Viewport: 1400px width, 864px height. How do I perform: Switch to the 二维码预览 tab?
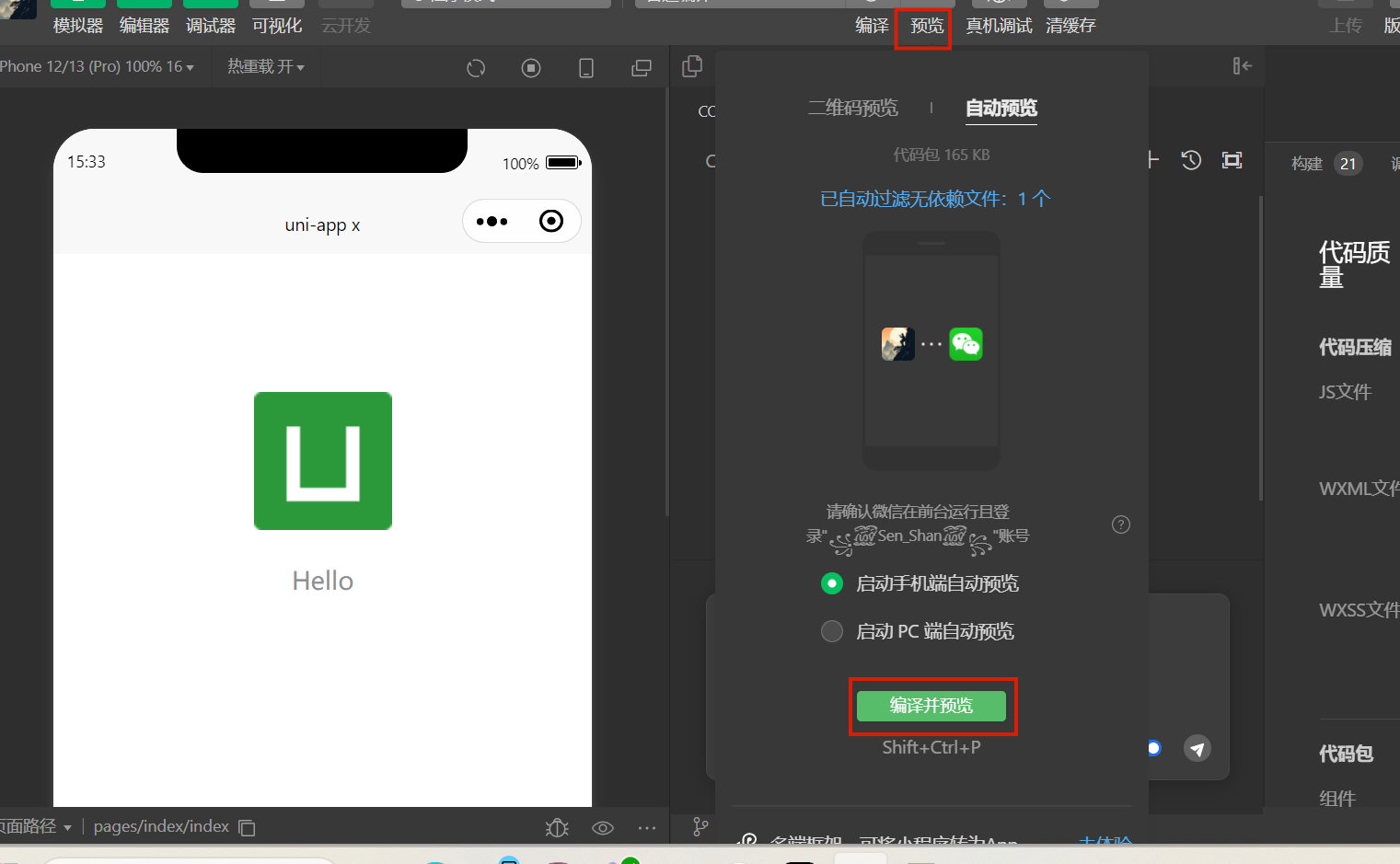click(x=852, y=108)
